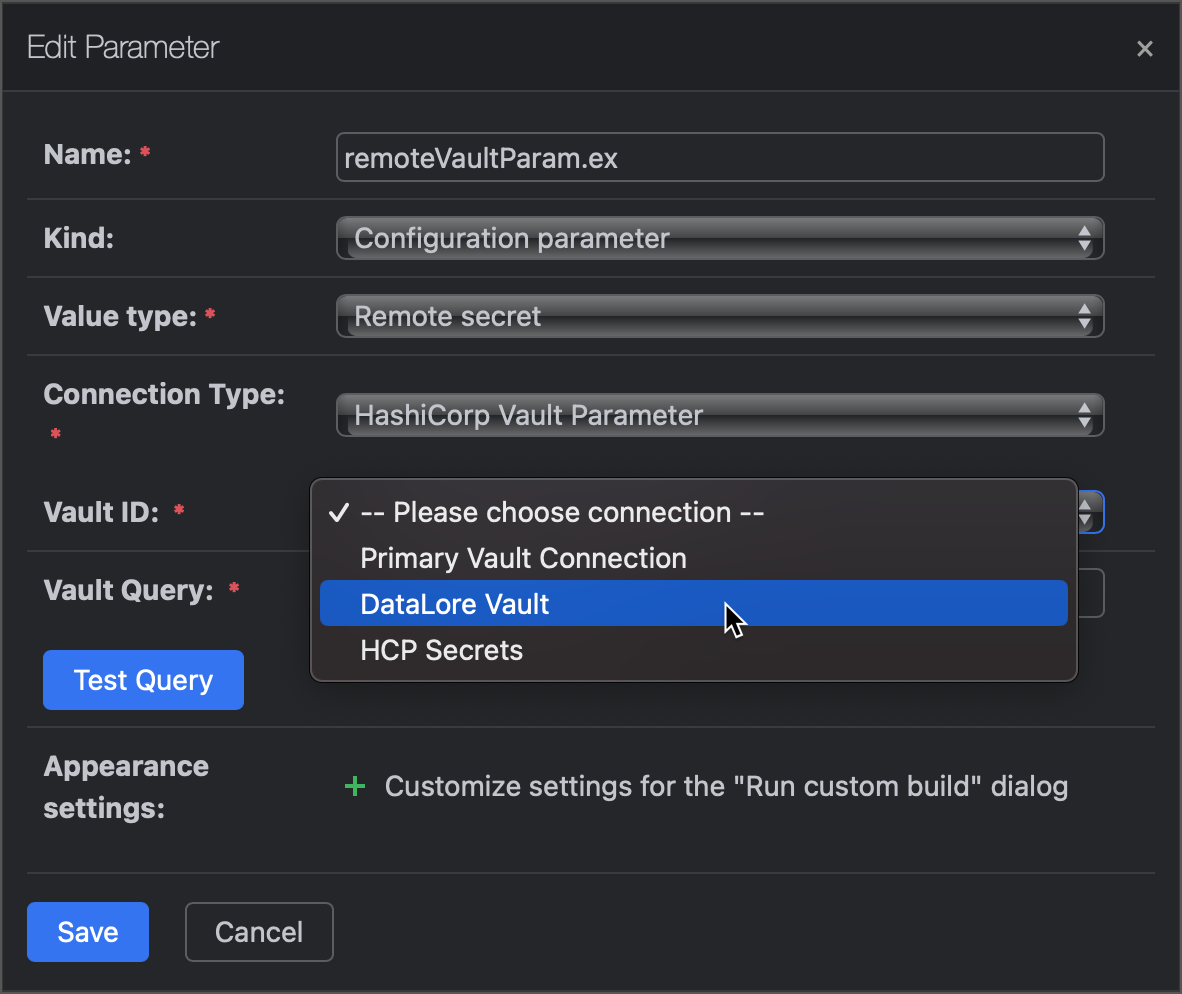Viewport: 1182px width, 994px height.
Task: Open the Value type combo box
Action: (x=700, y=316)
